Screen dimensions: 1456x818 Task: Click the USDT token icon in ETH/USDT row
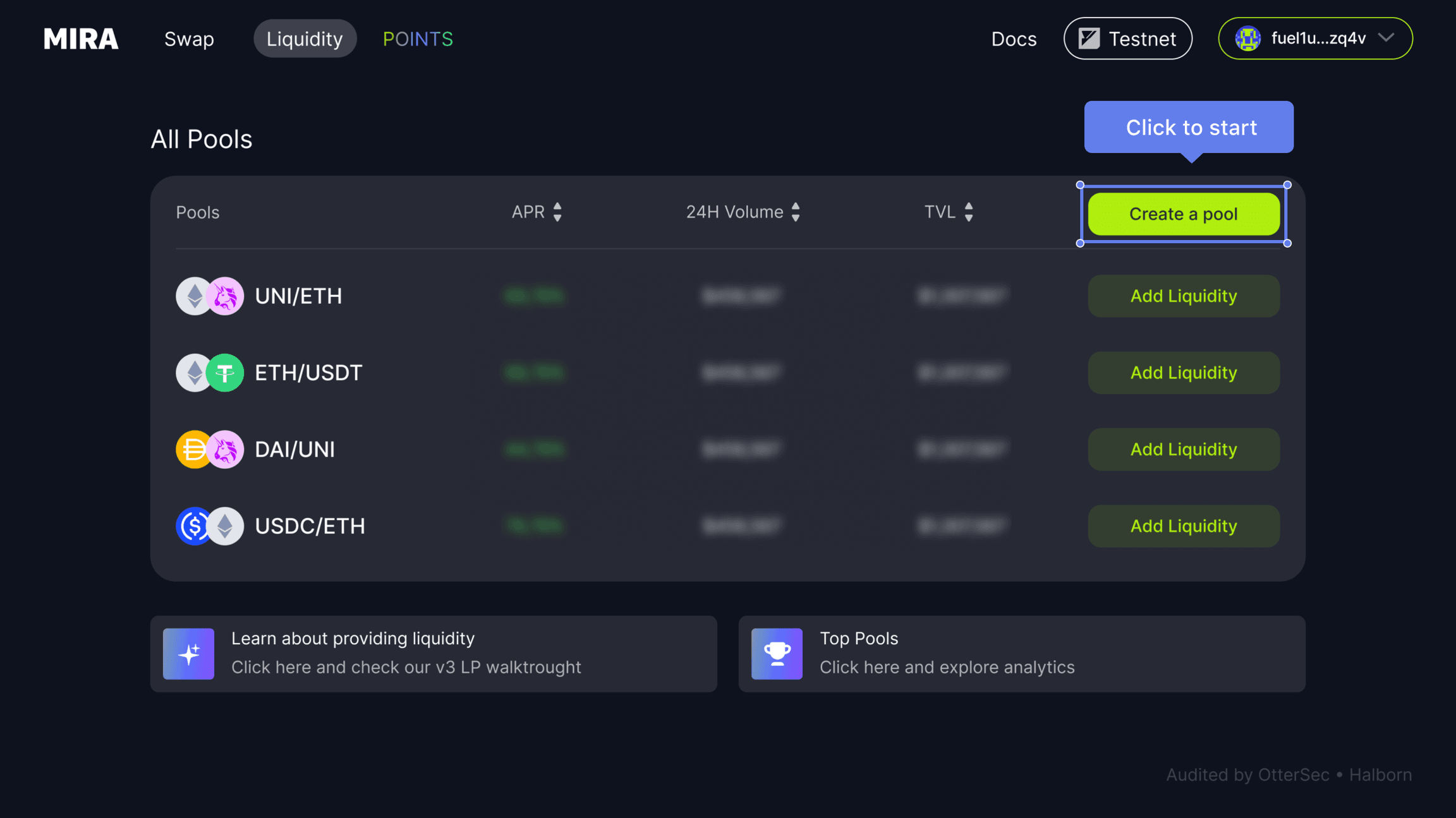(x=226, y=373)
